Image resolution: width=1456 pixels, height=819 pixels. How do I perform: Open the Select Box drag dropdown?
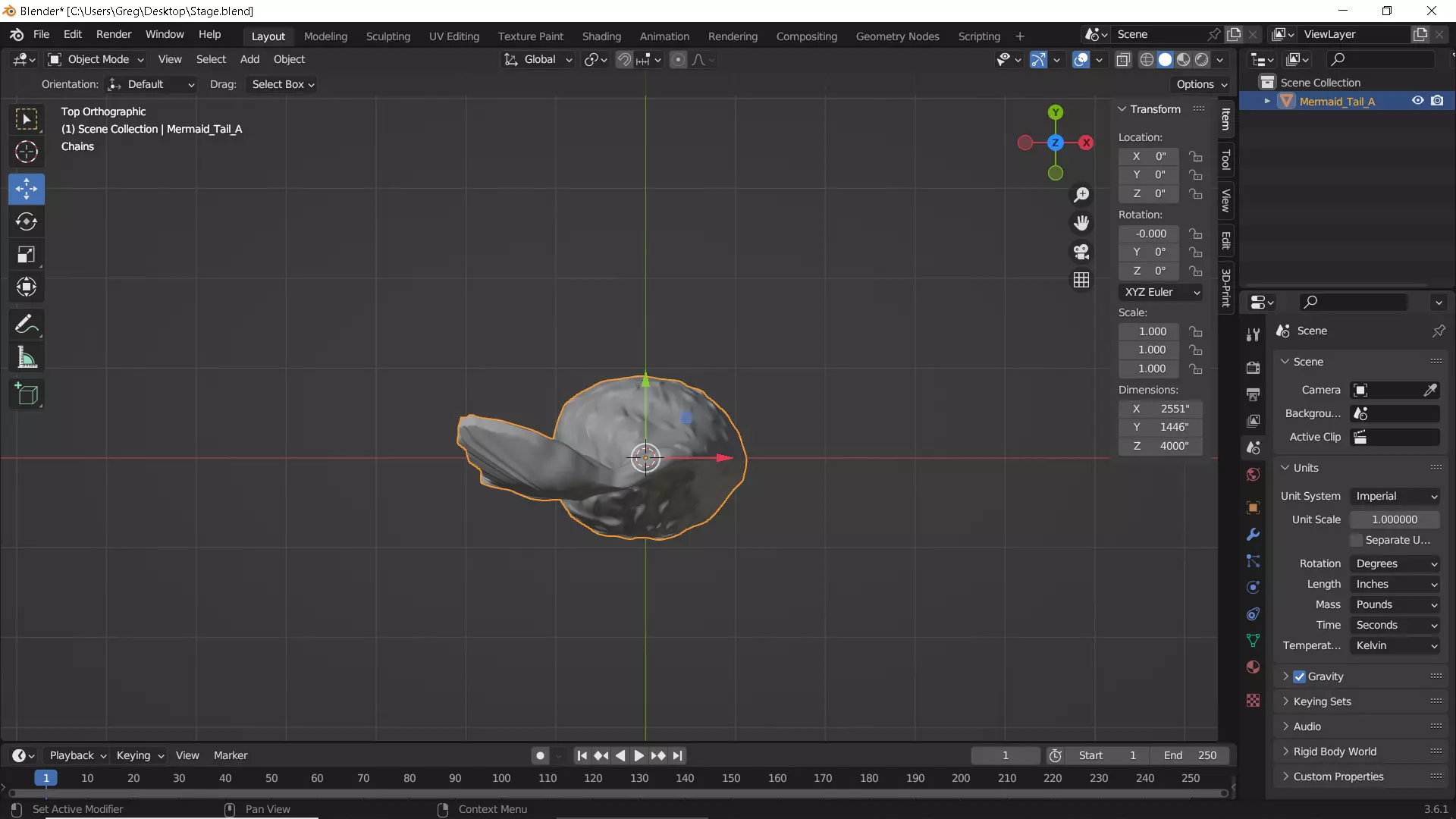[x=283, y=84]
